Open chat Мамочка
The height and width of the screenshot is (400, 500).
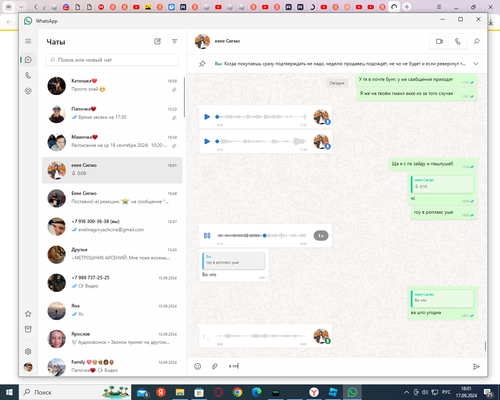click(x=112, y=142)
